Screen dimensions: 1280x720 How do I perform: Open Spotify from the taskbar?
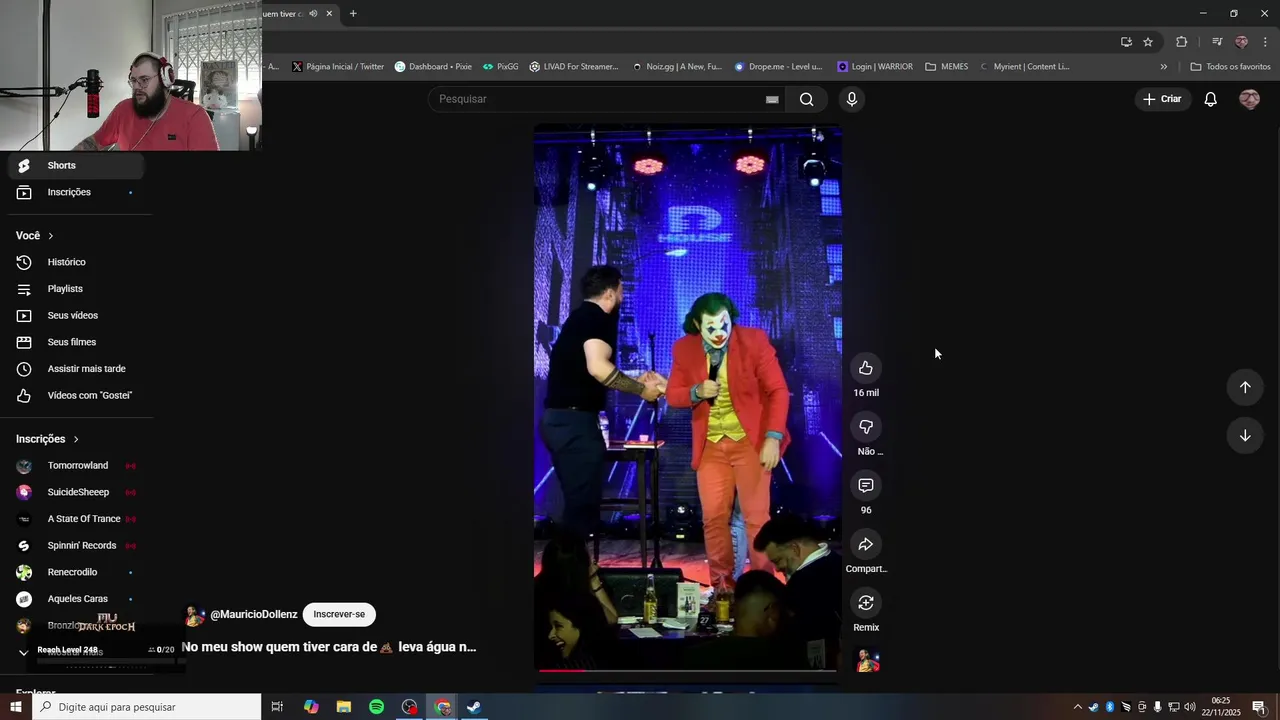click(376, 707)
